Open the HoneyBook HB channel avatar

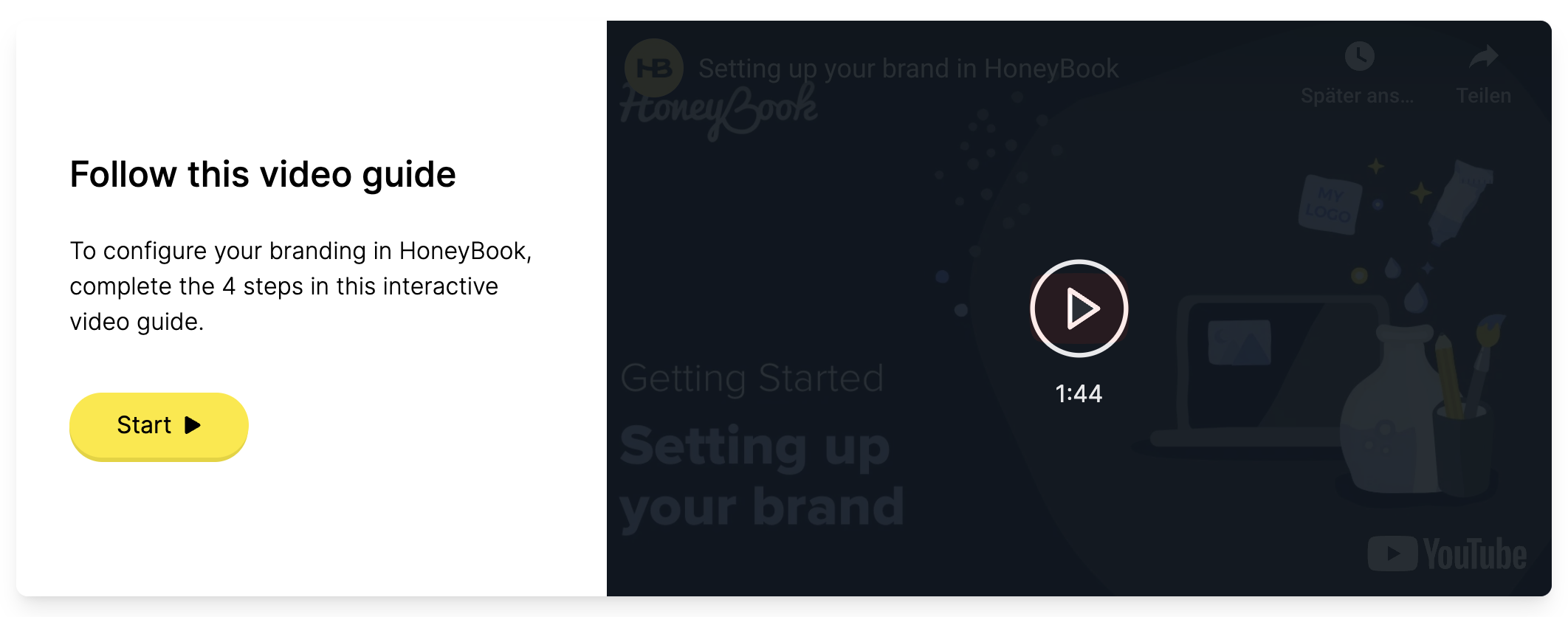click(653, 69)
